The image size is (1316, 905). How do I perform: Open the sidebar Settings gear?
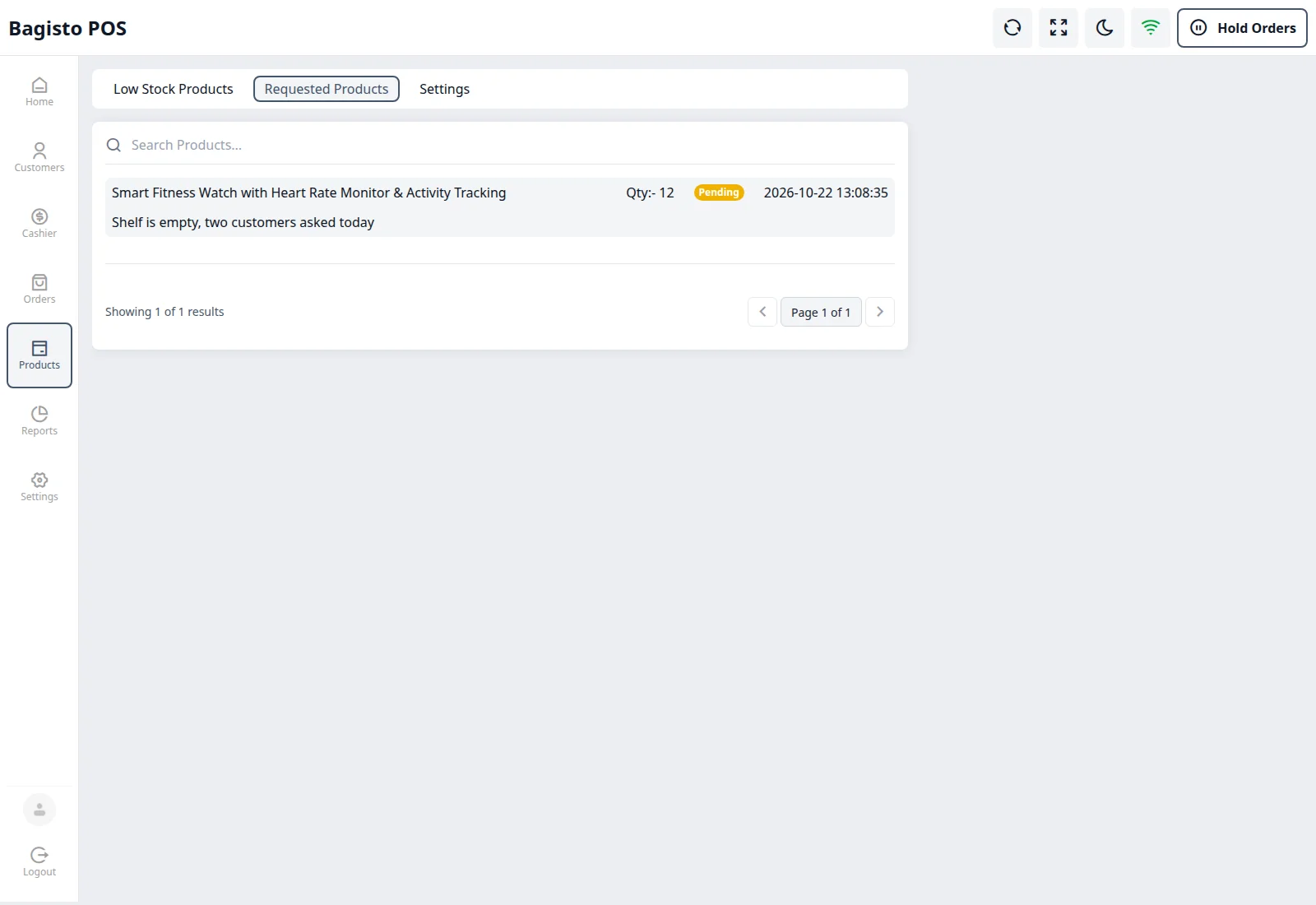pos(39,487)
